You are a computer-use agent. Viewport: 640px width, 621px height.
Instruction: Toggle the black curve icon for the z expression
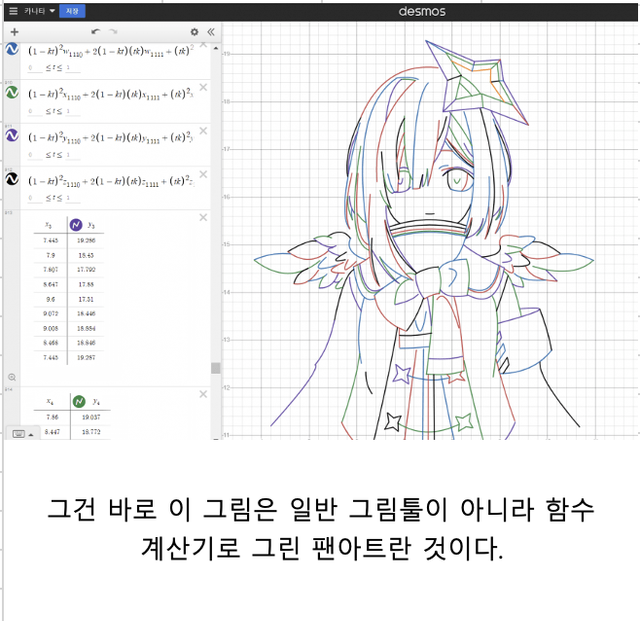pyautogui.click(x=12, y=179)
